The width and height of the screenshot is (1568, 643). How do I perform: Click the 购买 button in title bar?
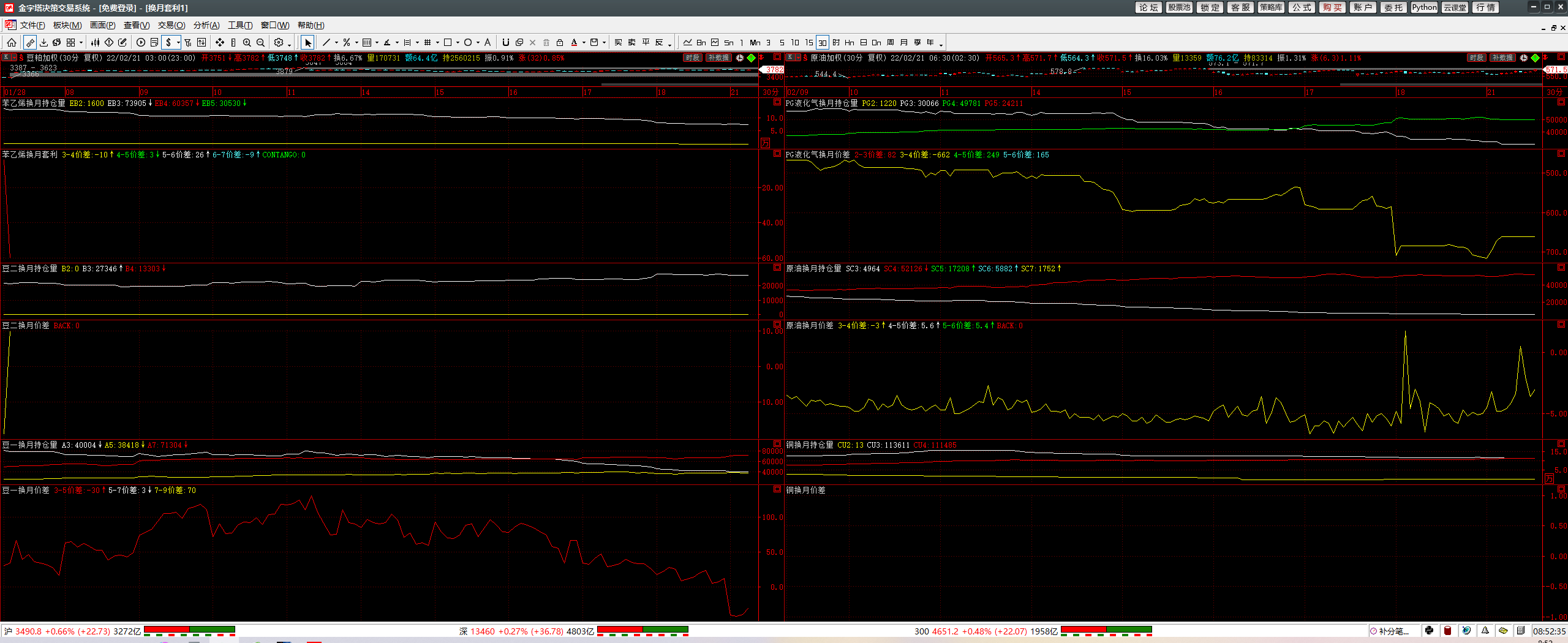[x=1332, y=7]
